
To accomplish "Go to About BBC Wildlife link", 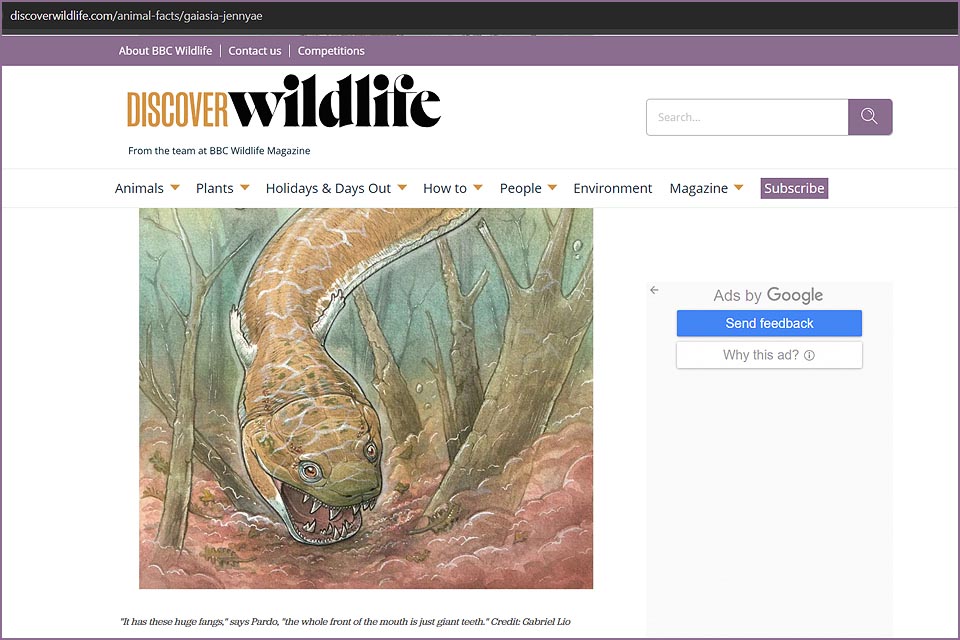I will tap(165, 51).
